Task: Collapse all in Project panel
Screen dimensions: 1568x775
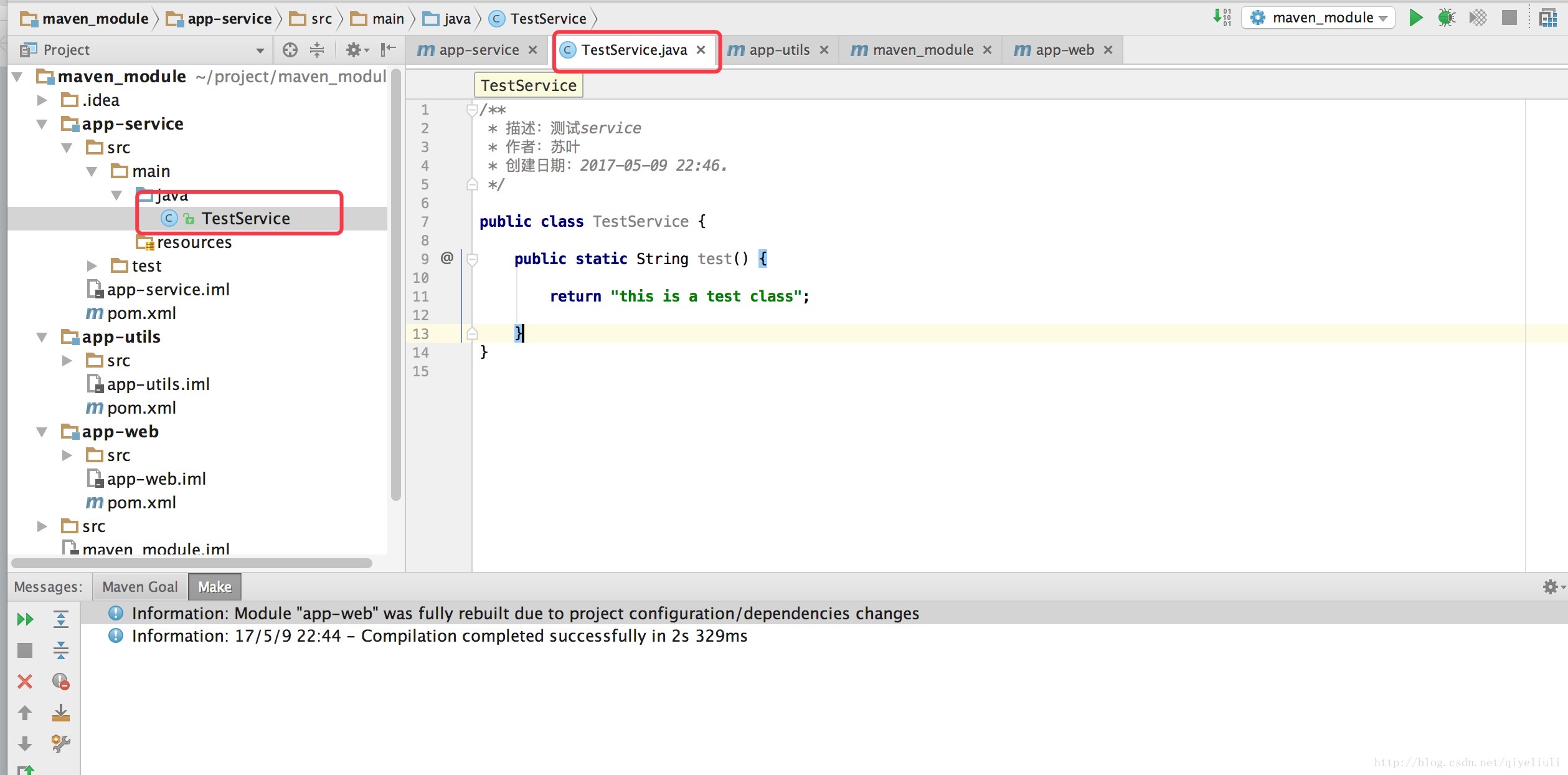Action: [x=317, y=50]
